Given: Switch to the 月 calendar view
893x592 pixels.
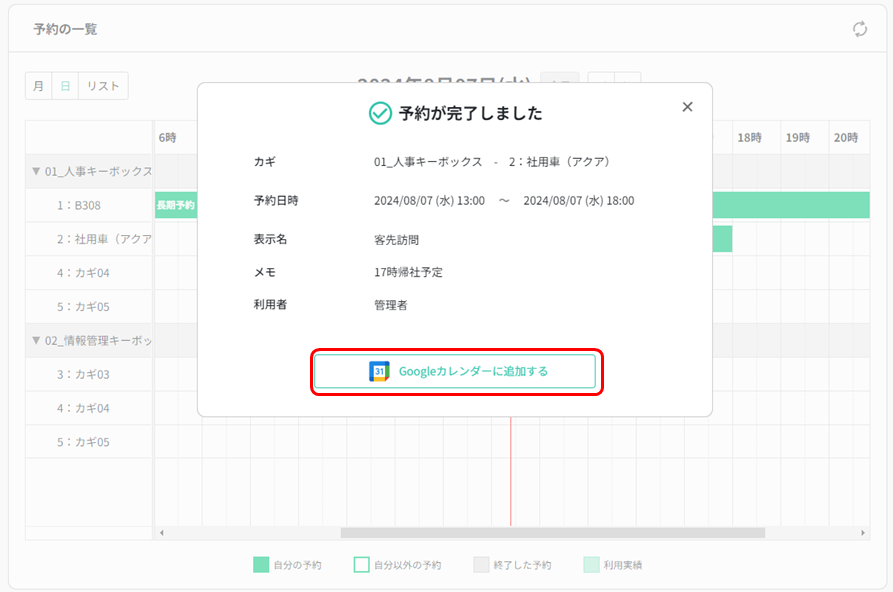Looking at the screenshot, I should 37,85.
